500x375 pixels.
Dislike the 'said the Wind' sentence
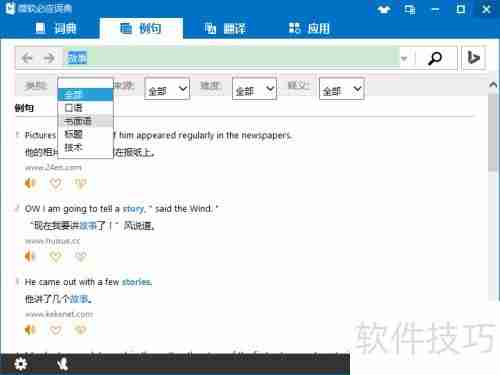81,256
